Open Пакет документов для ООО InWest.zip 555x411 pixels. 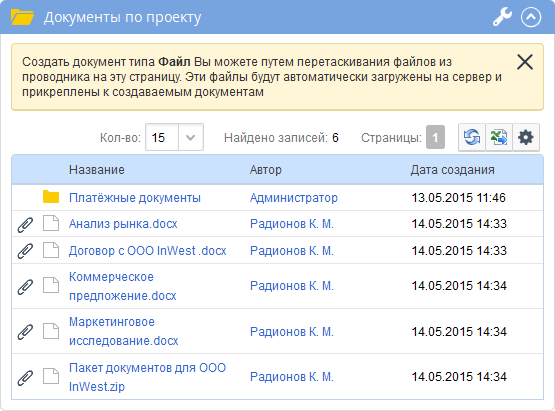(x=147, y=377)
